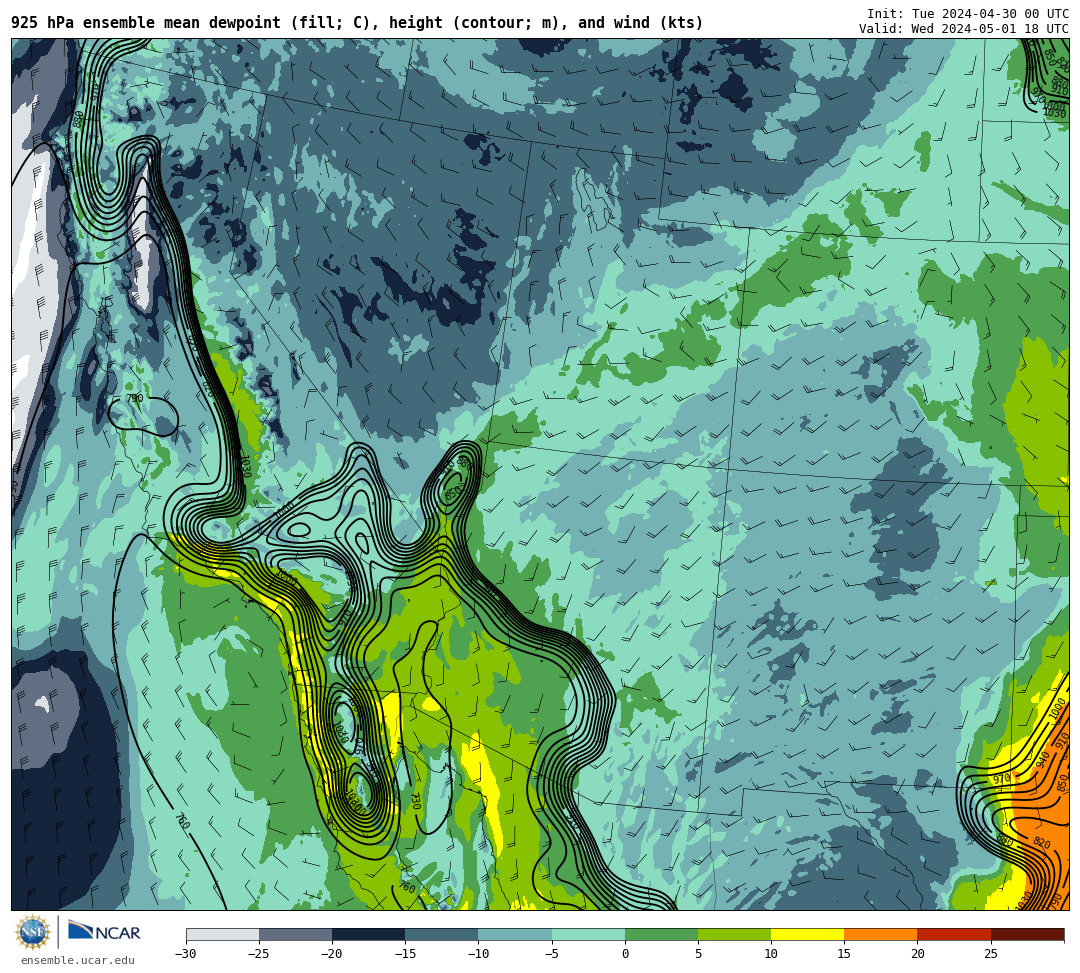Pick the 5 to 10 lime green swatch

pyautogui.click(x=734, y=934)
